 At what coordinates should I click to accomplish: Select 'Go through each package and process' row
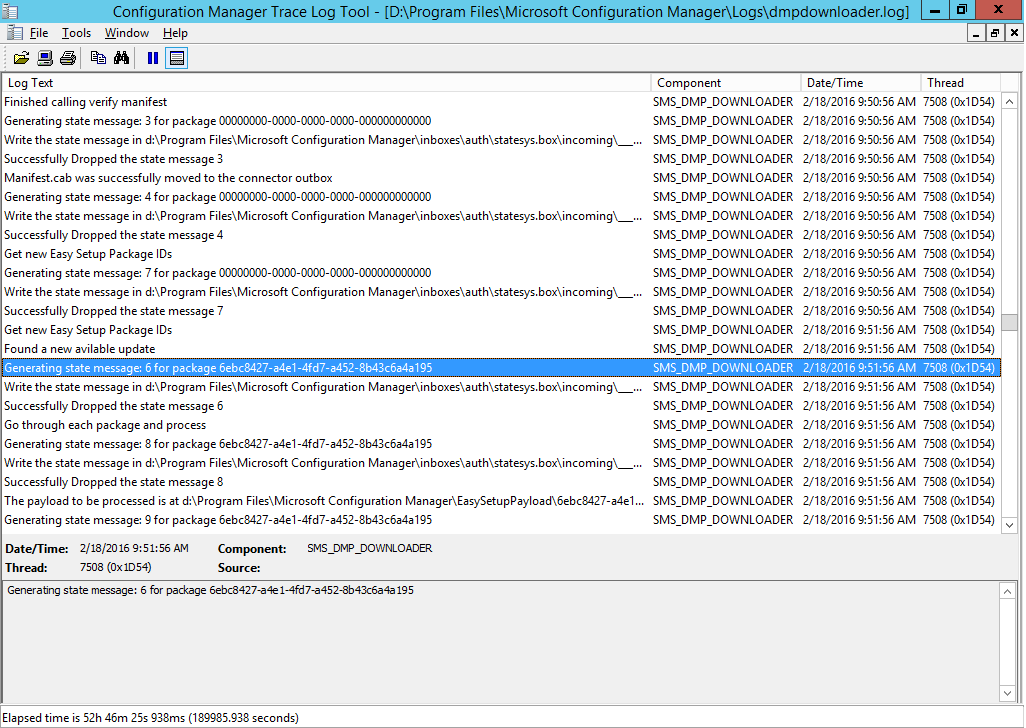click(501, 425)
